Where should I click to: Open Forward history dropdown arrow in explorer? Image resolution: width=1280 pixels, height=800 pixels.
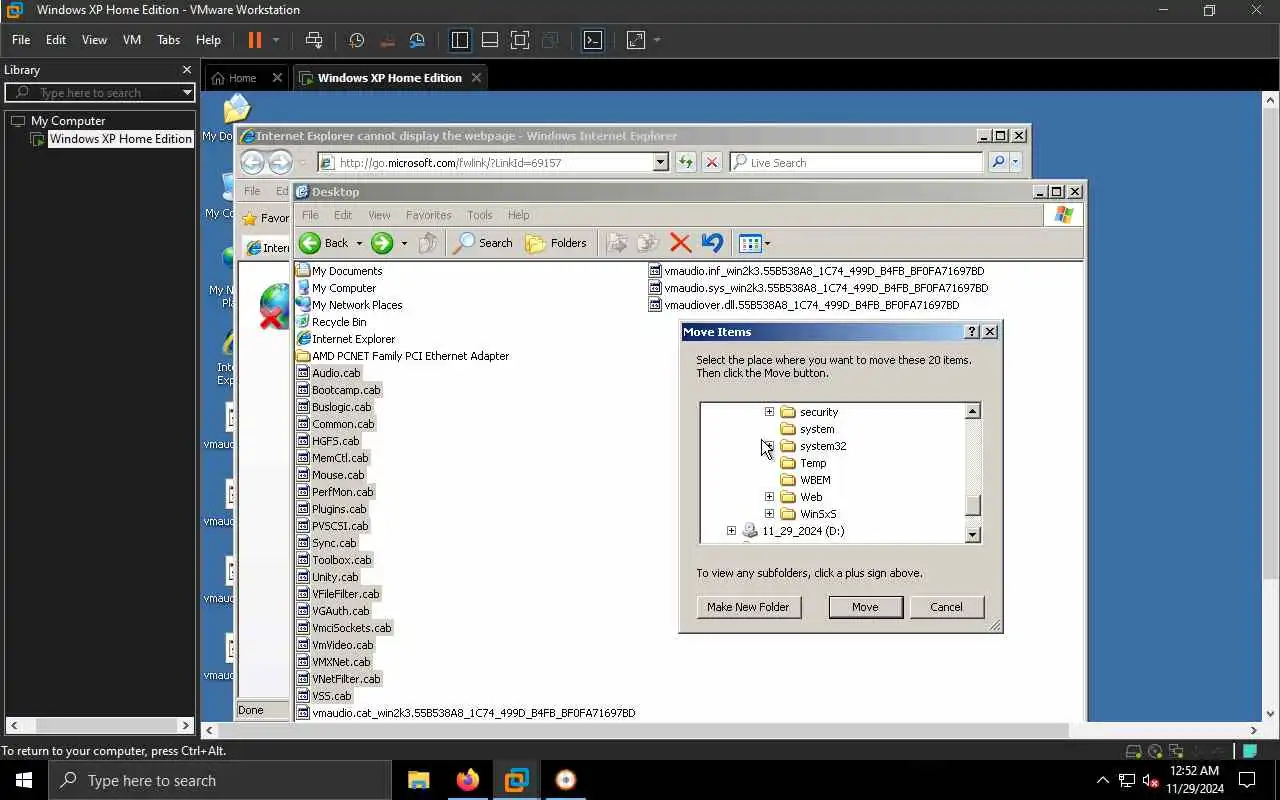404,243
